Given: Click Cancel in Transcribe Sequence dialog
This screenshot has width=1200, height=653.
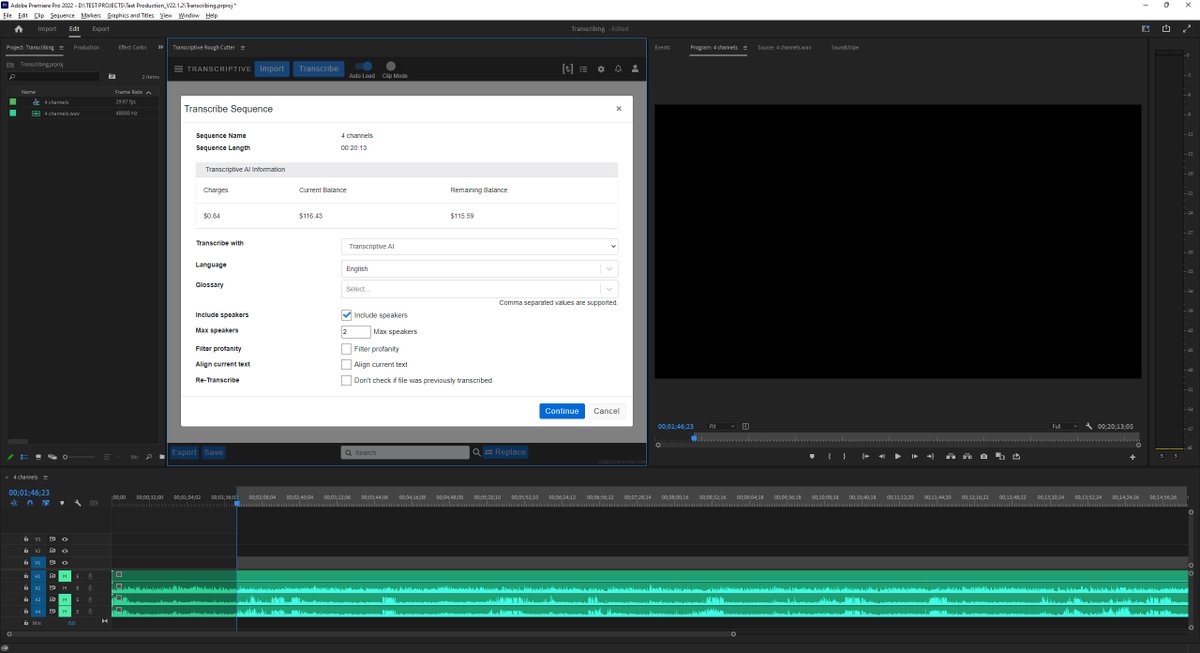Looking at the screenshot, I should (x=606, y=411).
